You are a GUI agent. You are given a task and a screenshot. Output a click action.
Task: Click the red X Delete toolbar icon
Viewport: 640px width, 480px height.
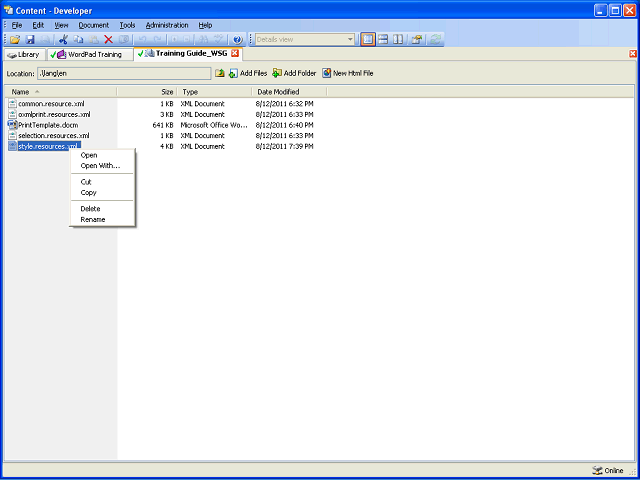pyautogui.click(x=109, y=40)
